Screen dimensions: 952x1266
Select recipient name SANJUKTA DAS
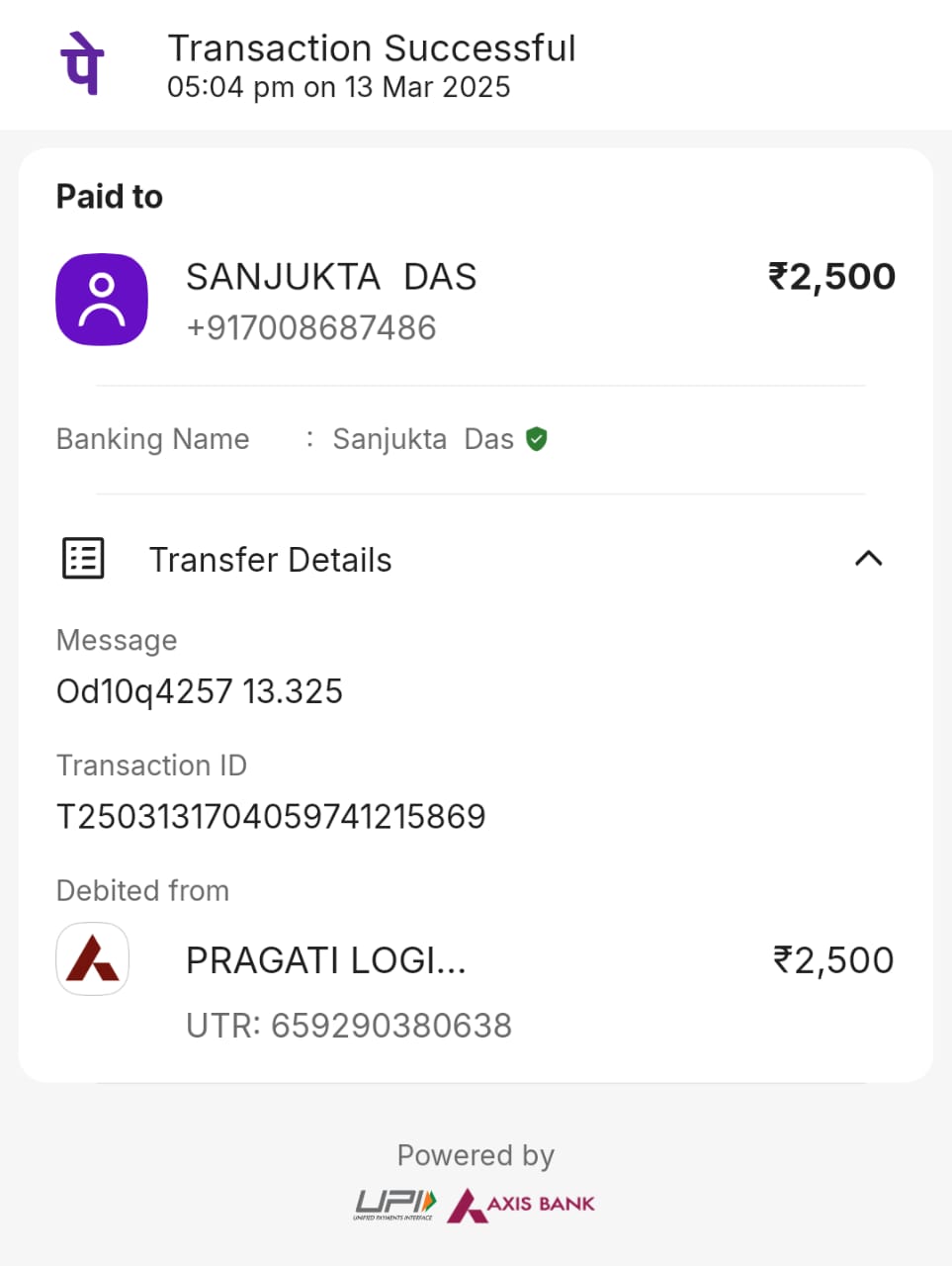[331, 277]
